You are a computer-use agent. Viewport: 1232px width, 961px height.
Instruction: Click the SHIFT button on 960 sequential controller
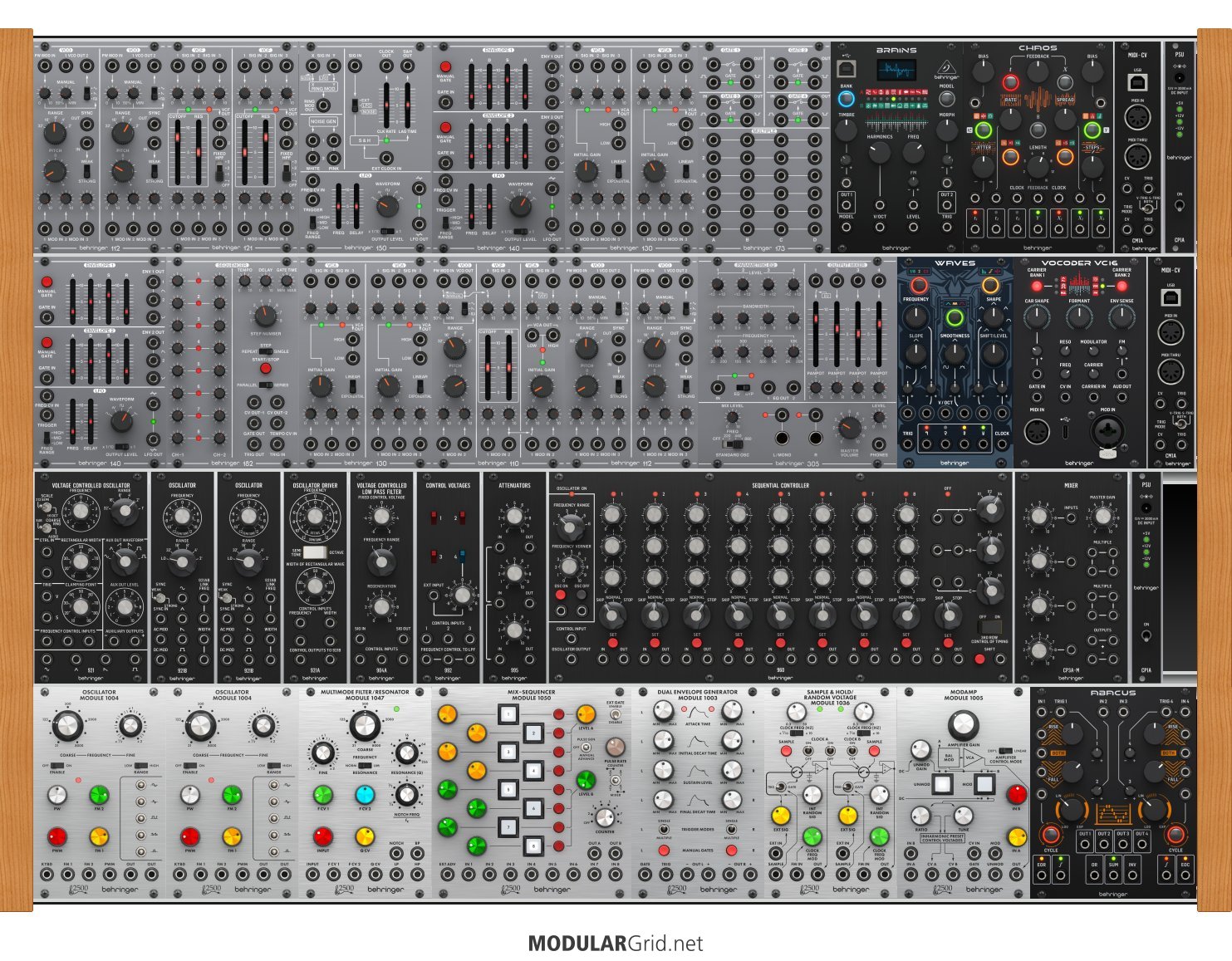pyautogui.click(x=979, y=659)
